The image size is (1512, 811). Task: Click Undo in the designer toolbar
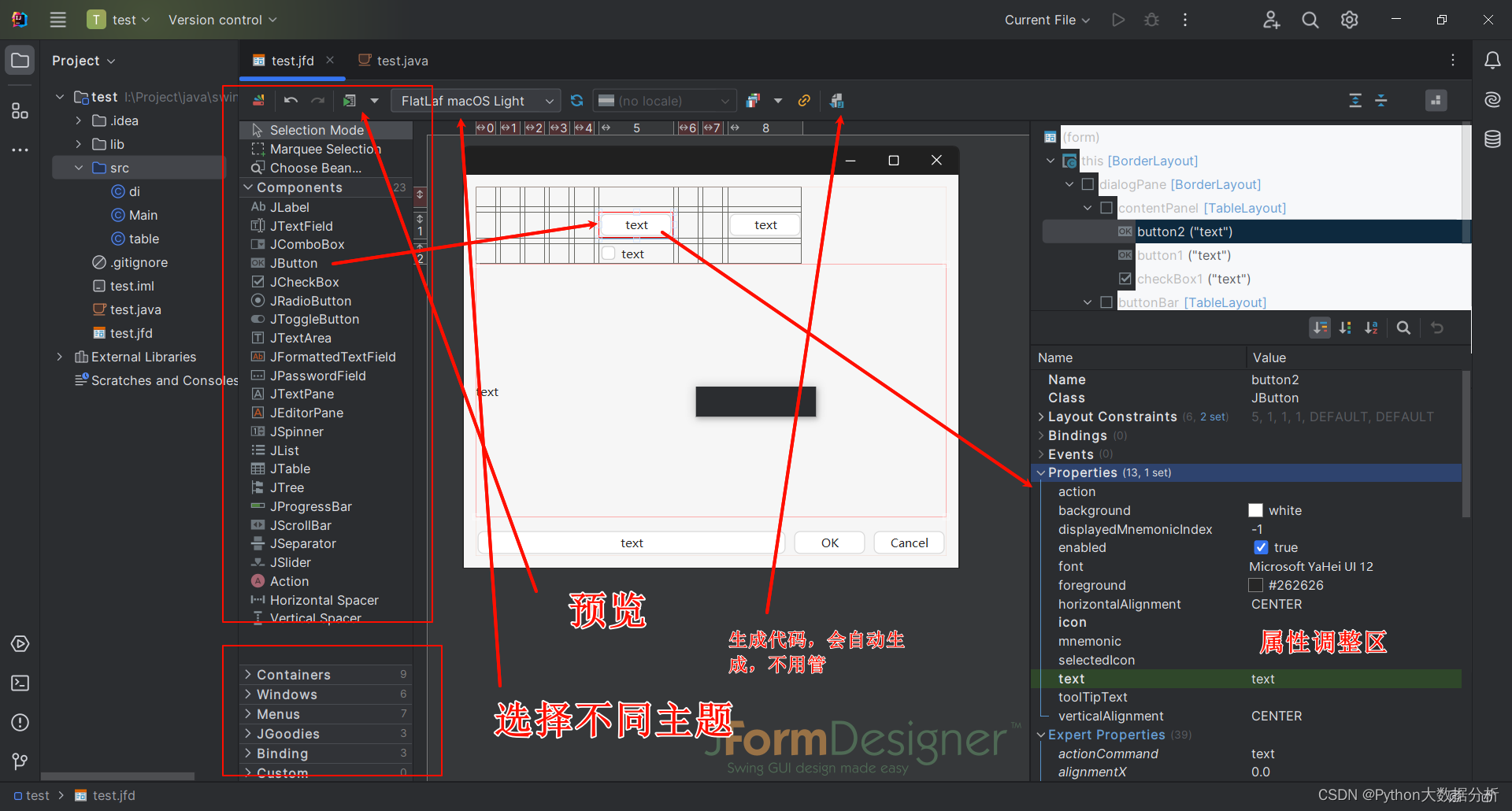(x=291, y=101)
